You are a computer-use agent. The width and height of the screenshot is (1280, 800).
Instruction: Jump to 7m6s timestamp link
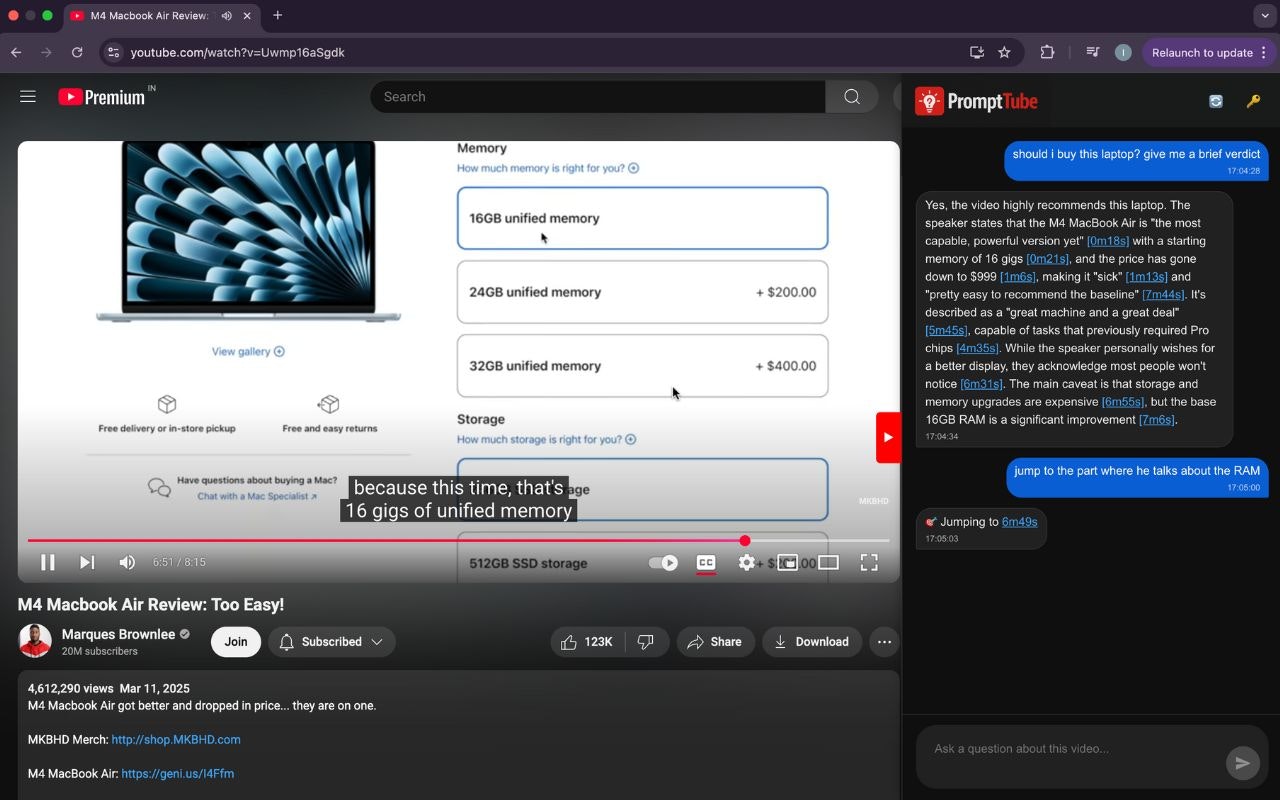point(1157,421)
